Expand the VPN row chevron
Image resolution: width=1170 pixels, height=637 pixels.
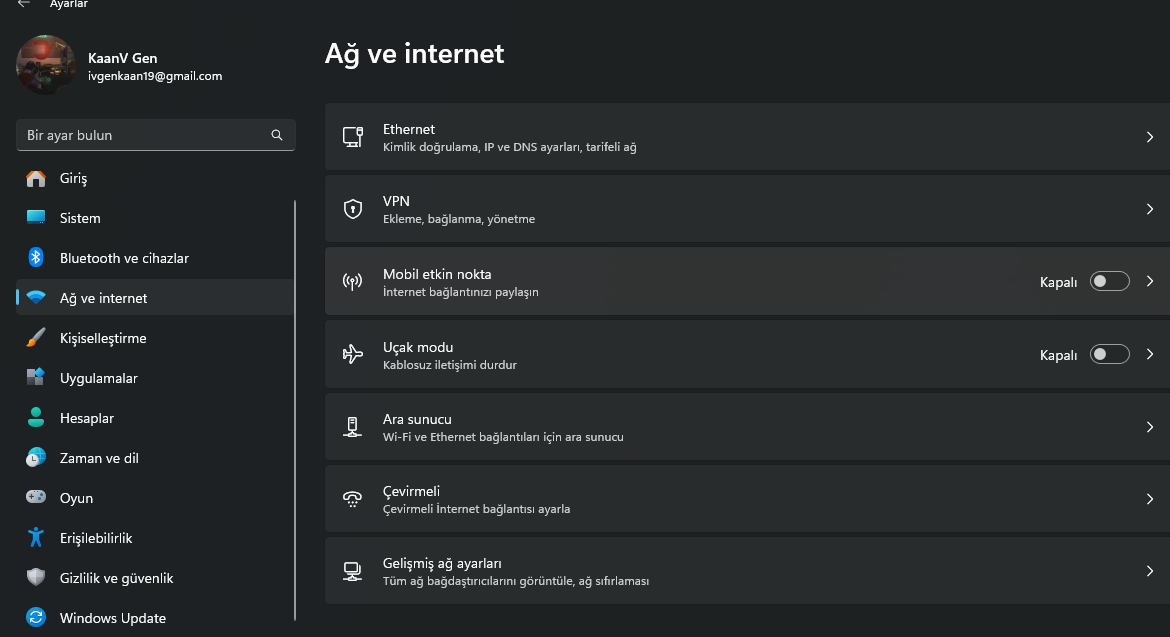[1150, 209]
